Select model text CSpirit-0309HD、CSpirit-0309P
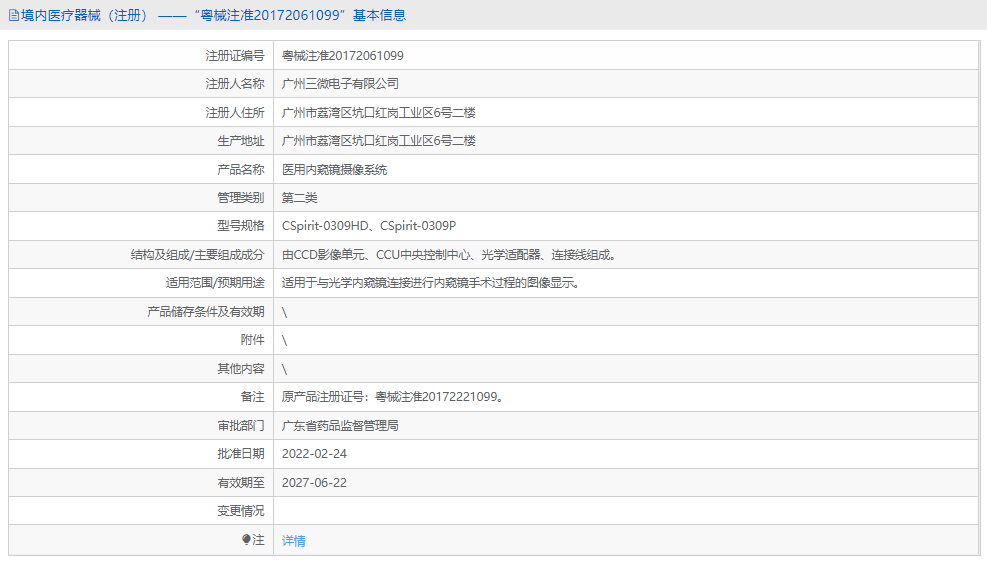This screenshot has height=564, width=987. point(369,226)
